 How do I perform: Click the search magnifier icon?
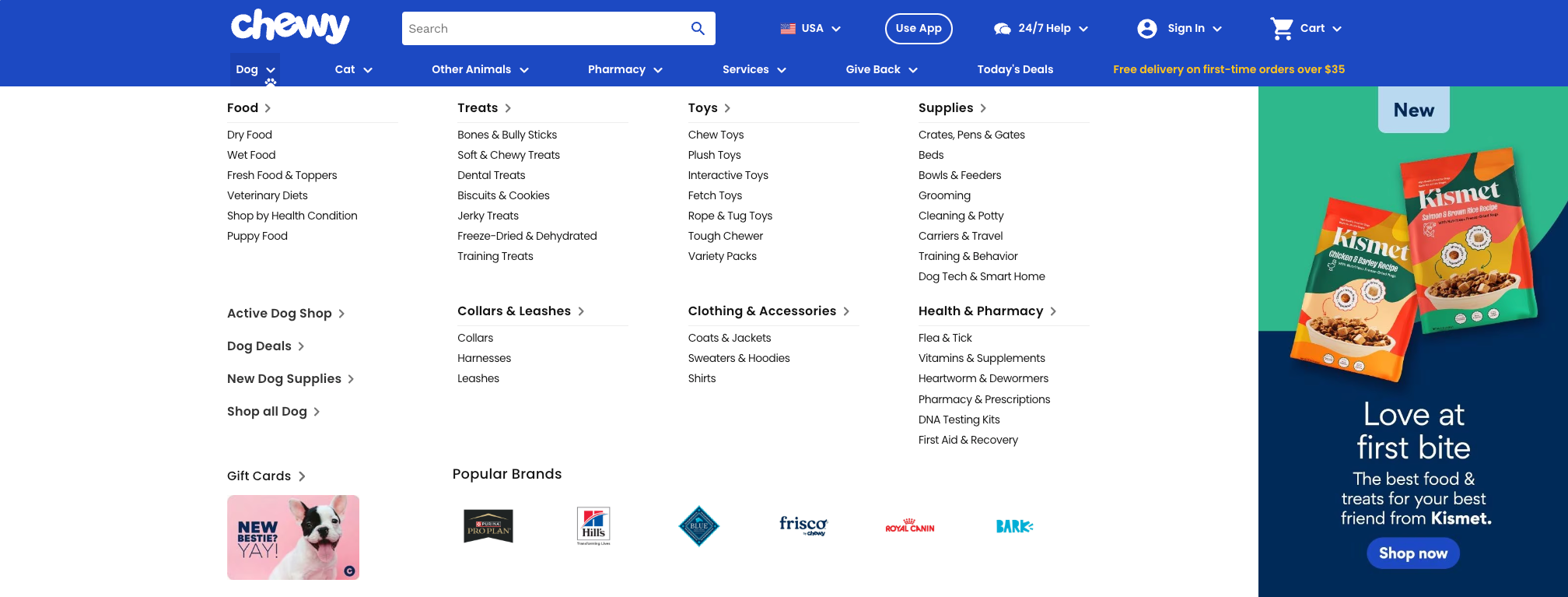[698, 29]
